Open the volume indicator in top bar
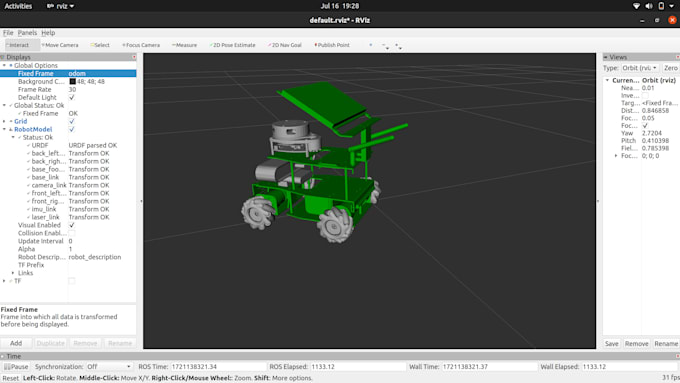The height and width of the screenshot is (383, 680). pos(649,6)
